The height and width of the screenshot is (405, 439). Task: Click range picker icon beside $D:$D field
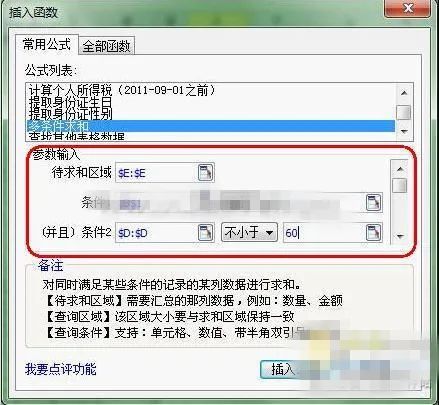[205, 232]
